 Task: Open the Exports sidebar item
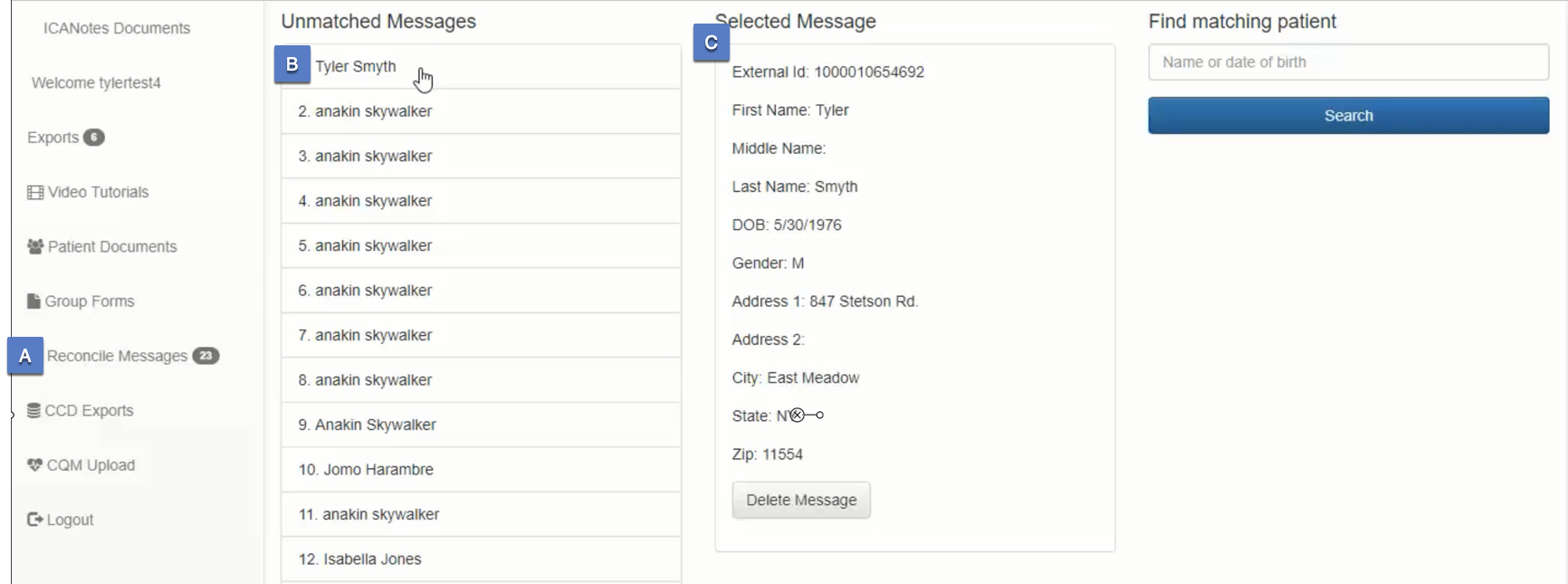(53, 138)
